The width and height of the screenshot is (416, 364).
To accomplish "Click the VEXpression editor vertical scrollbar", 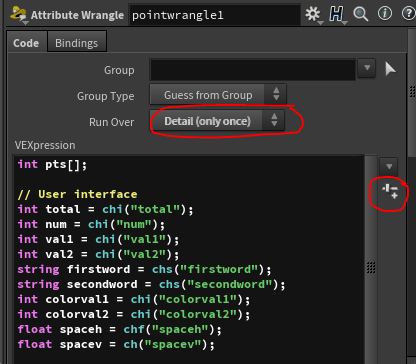I will (x=371, y=259).
